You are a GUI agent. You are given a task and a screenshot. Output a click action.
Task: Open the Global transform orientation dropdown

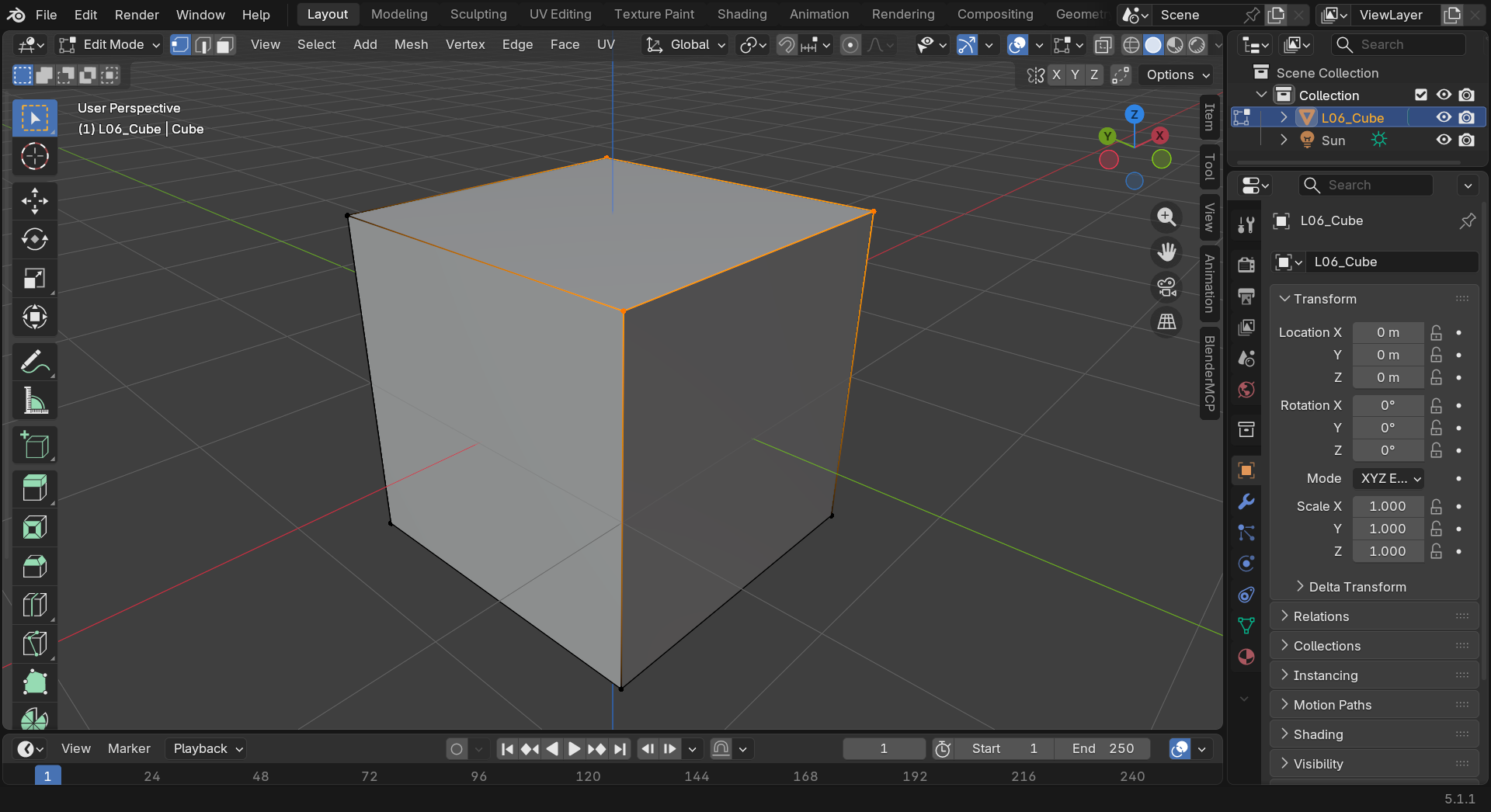point(686,45)
